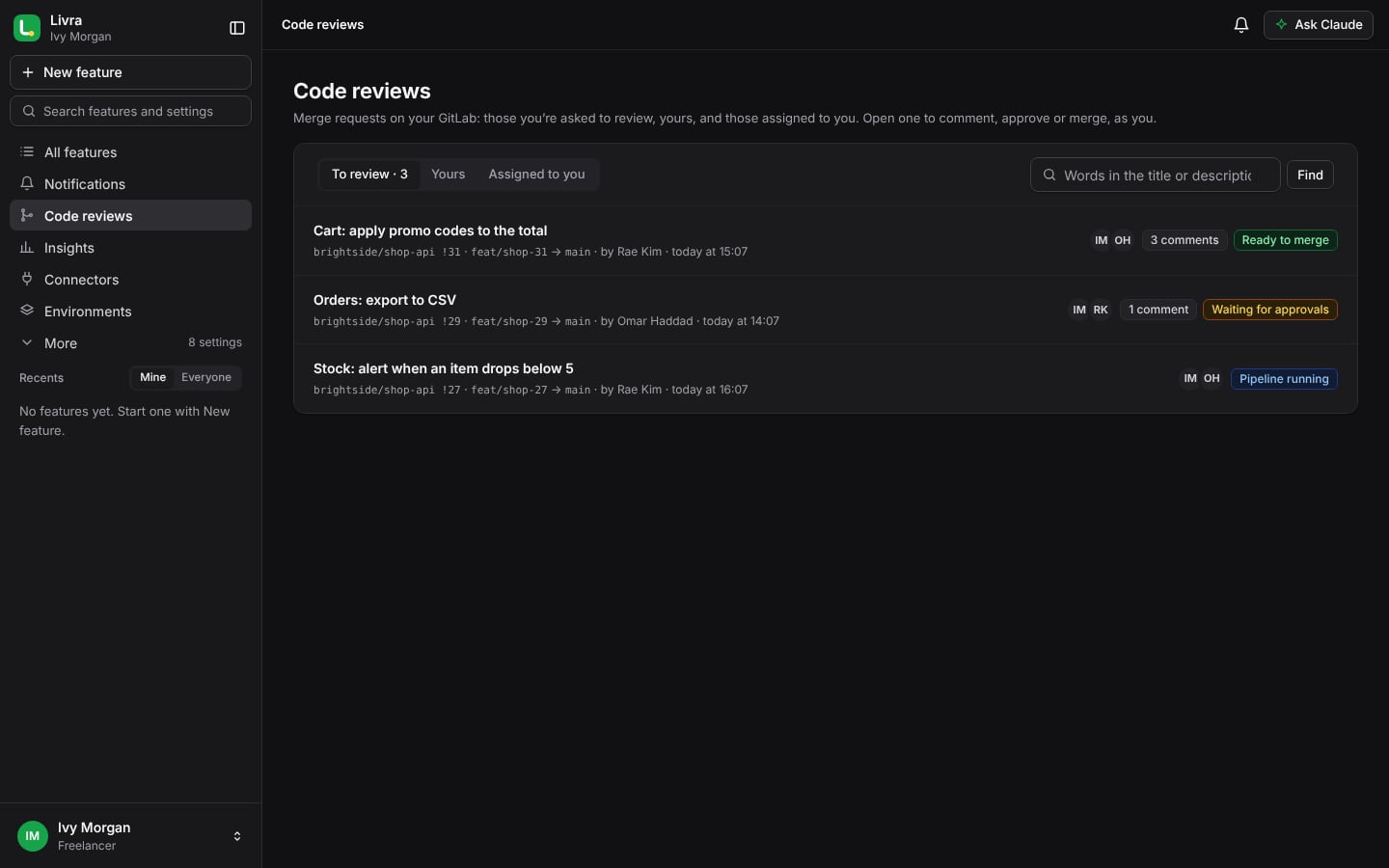Focus the Search features and settings box
The height and width of the screenshot is (868, 1389).
(x=130, y=111)
